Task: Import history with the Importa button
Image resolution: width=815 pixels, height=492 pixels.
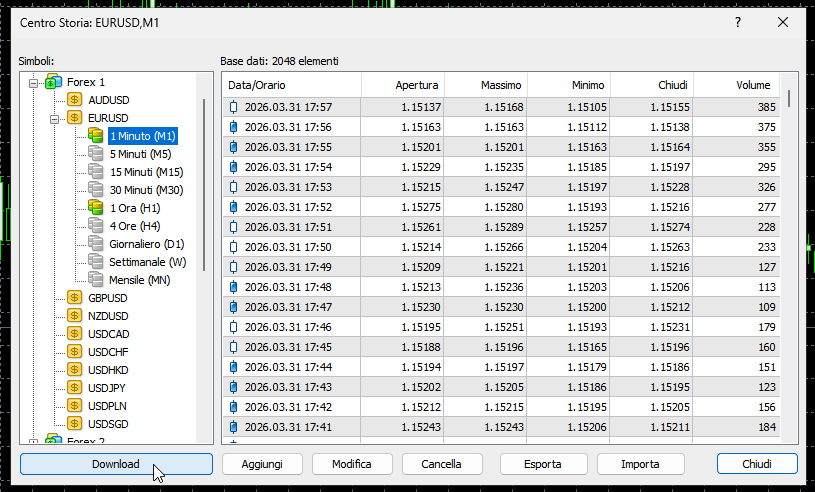Action: click(640, 464)
